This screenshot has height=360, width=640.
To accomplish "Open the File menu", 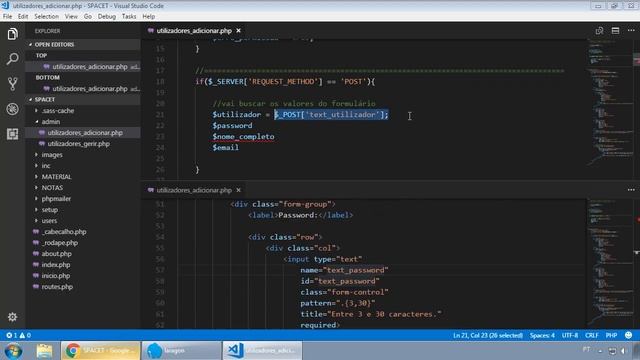I will click(x=7, y=16).
